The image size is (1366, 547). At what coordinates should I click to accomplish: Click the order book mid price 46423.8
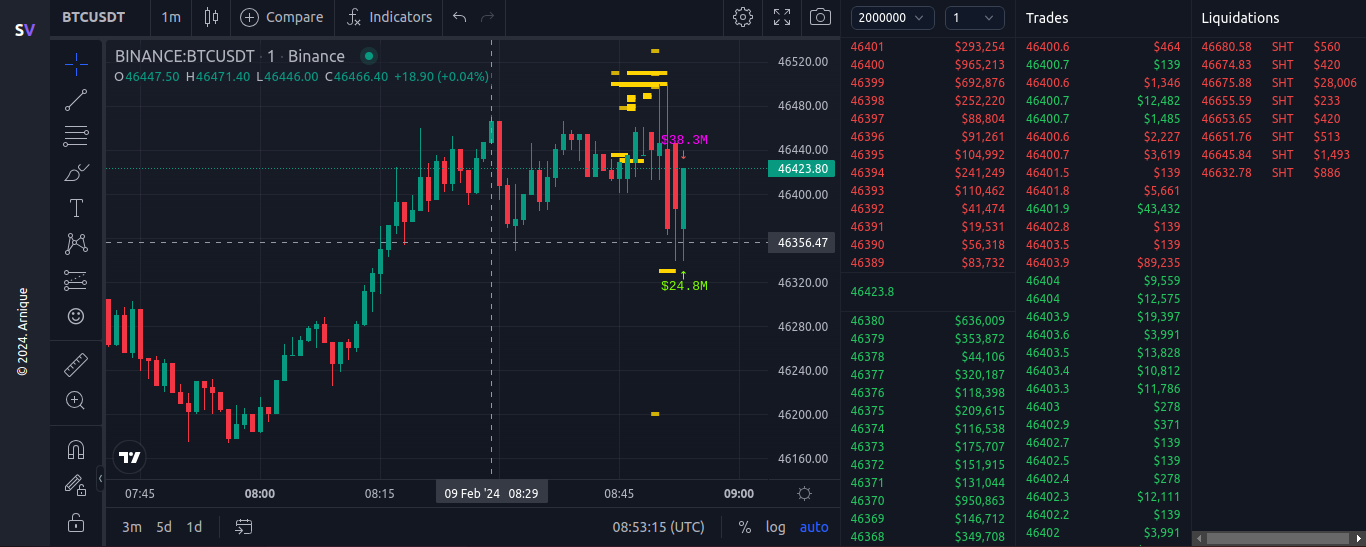point(872,292)
